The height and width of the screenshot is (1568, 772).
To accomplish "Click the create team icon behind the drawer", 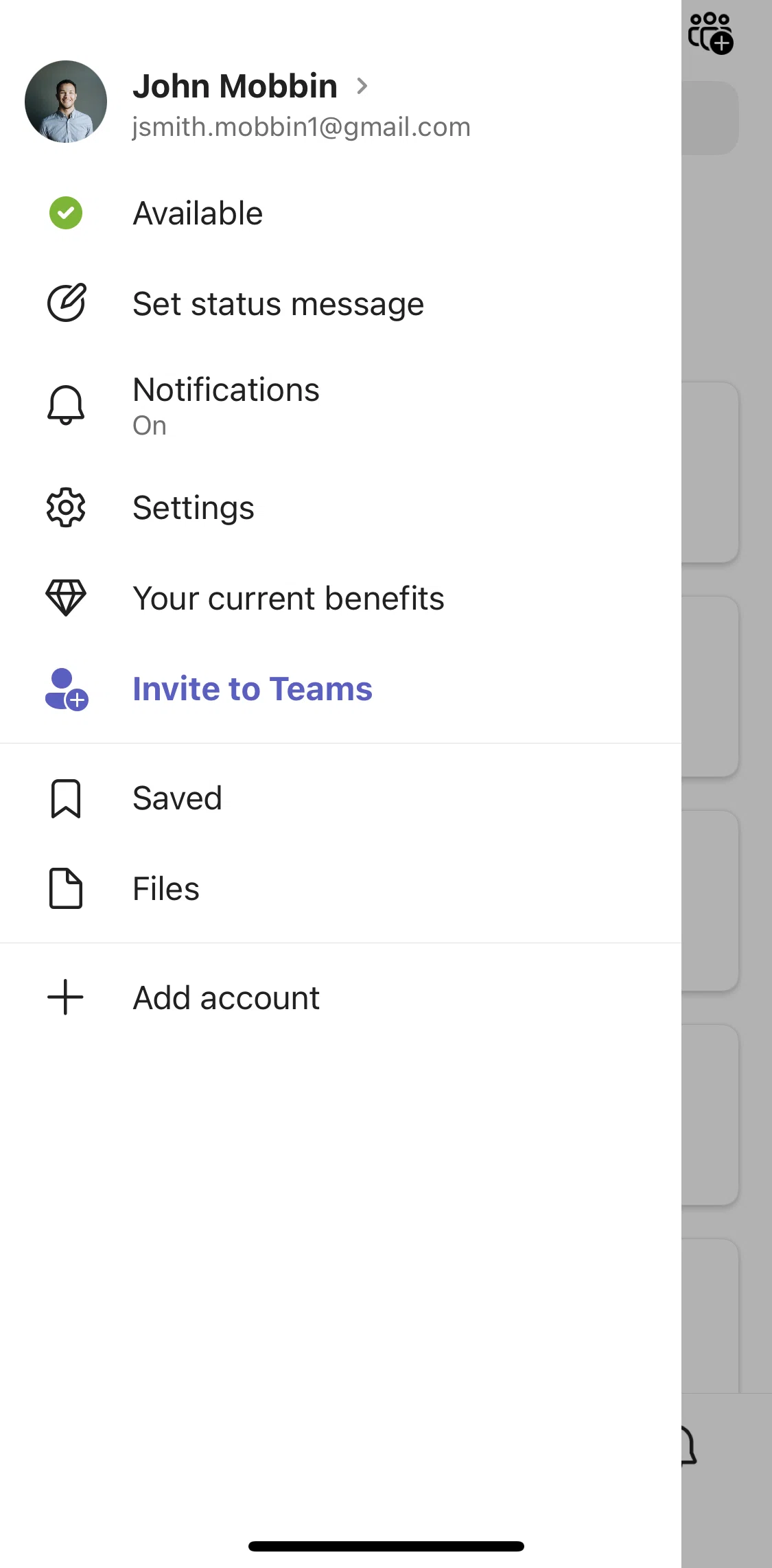I will [x=711, y=32].
